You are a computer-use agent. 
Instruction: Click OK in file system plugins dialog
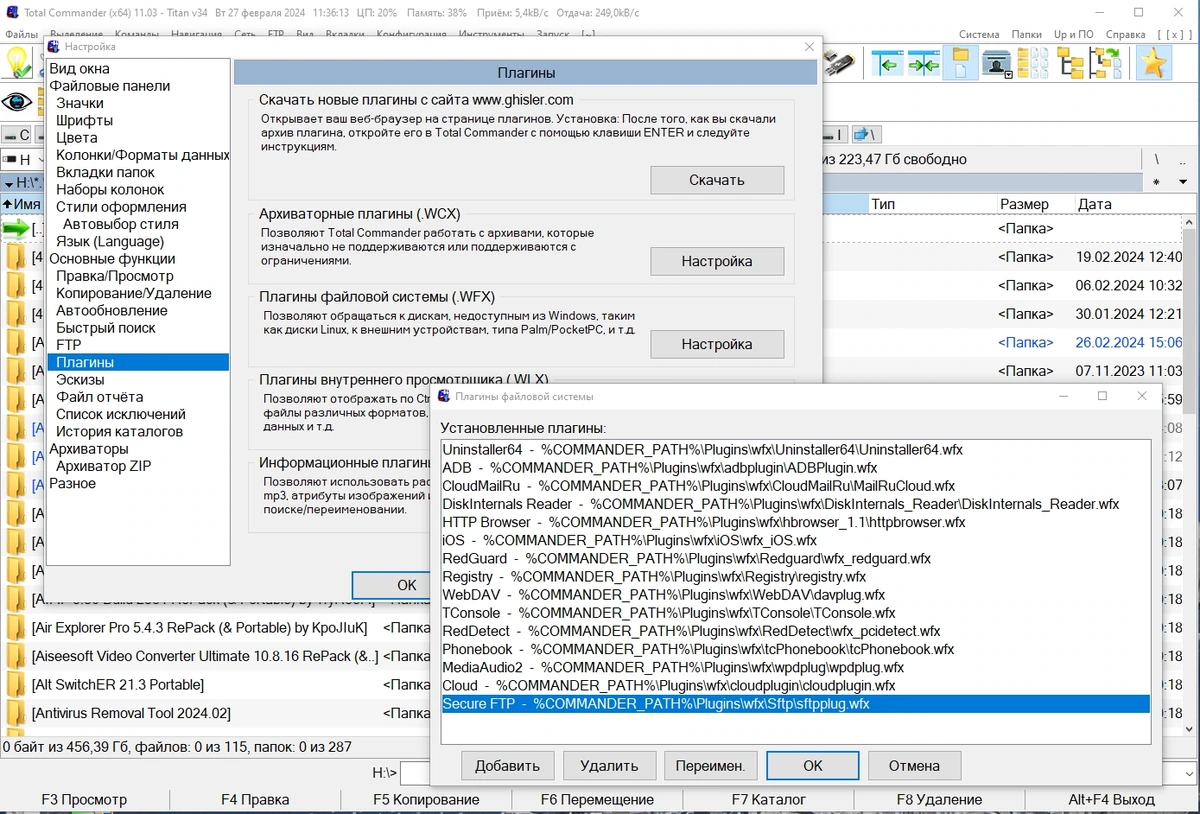click(813, 766)
